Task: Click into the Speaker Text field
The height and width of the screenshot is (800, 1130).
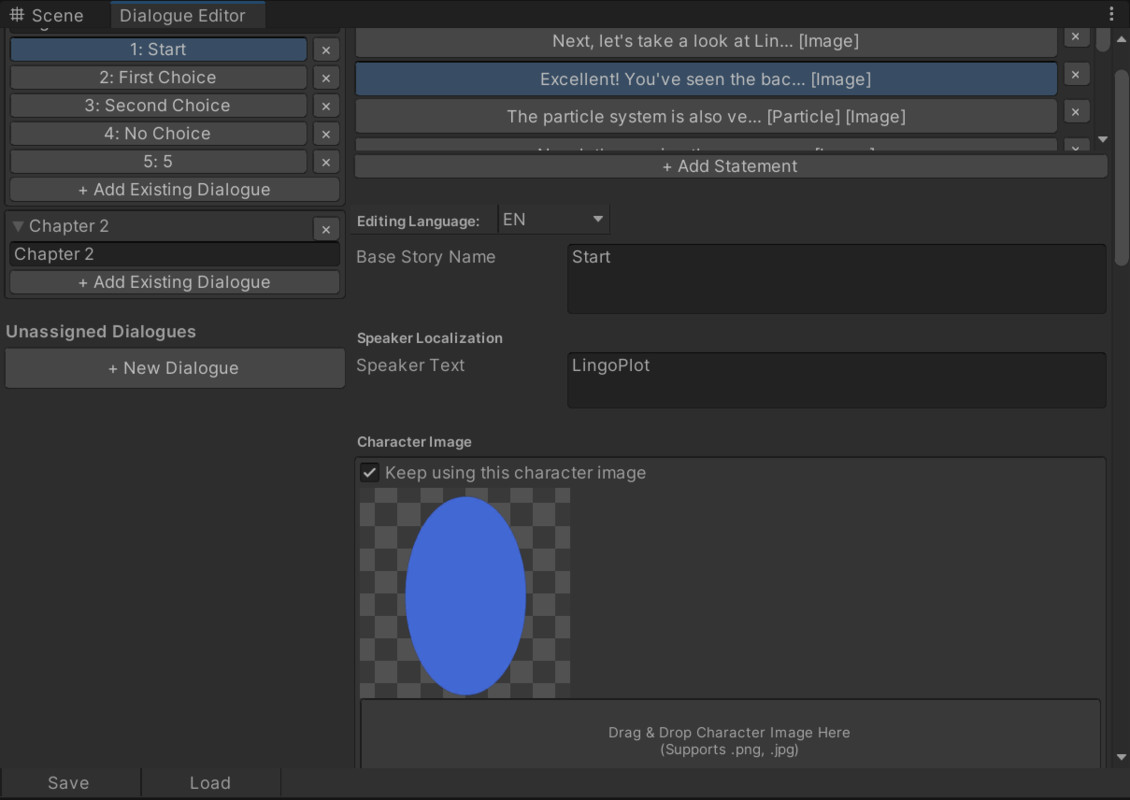Action: click(x=836, y=380)
